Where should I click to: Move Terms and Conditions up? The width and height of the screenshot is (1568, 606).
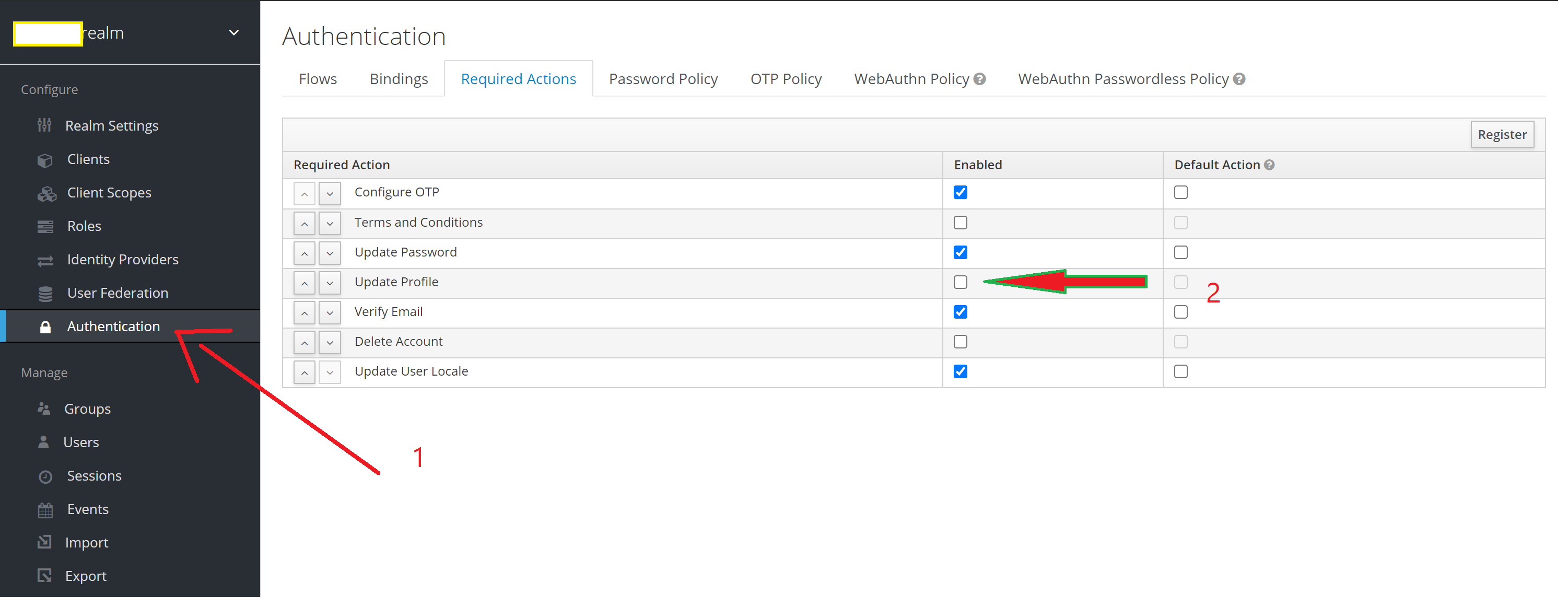pos(305,224)
